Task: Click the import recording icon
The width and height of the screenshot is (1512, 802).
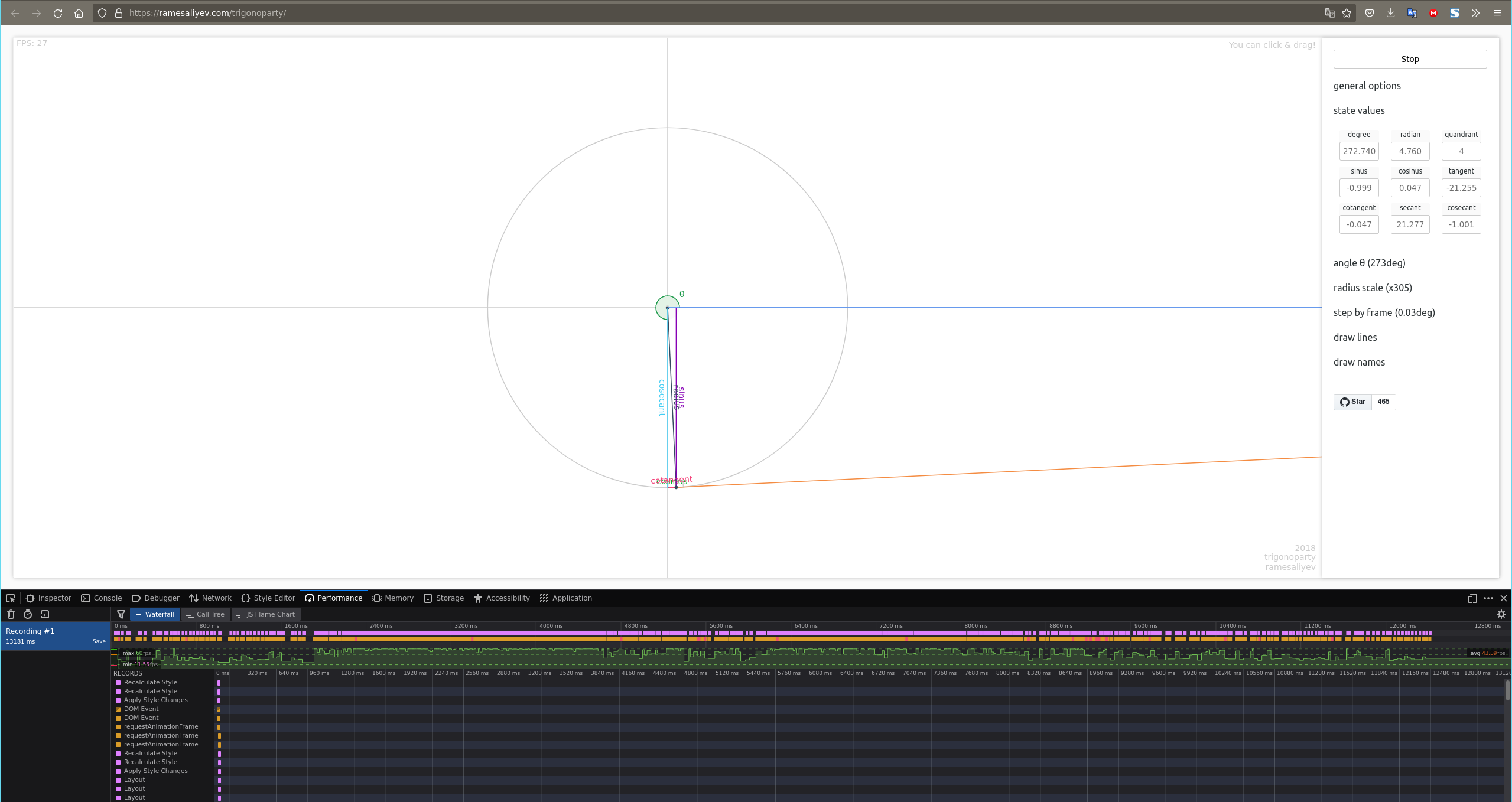Action: (44, 614)
